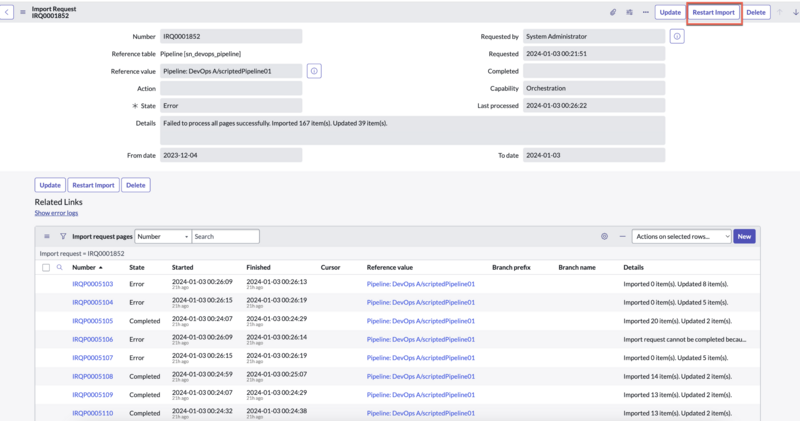
Task: Open pipeline reference link in IRQP0005103 row
Action: 420,284
